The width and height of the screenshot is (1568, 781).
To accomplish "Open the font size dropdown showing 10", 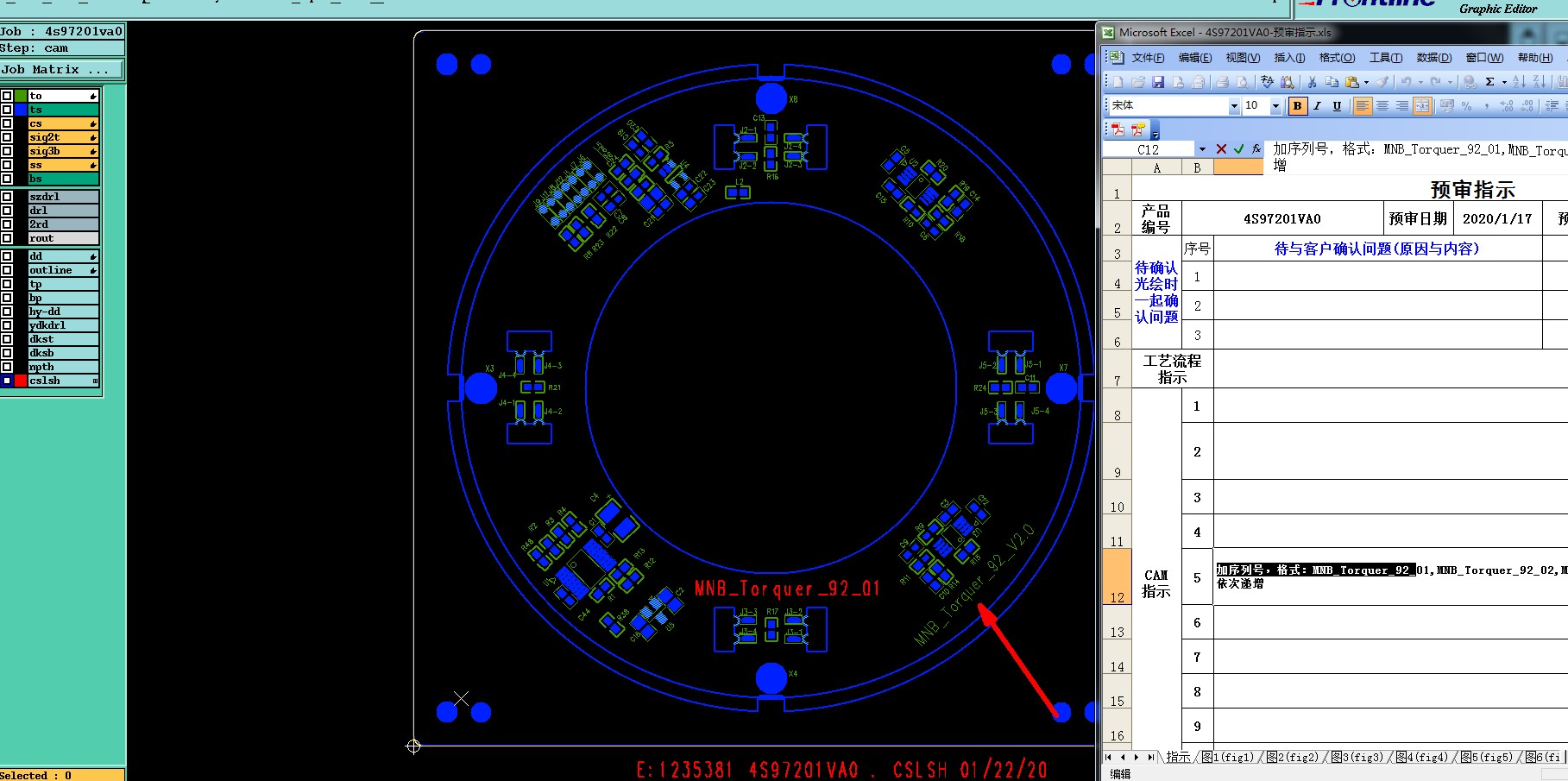I will click(1275, 106).
